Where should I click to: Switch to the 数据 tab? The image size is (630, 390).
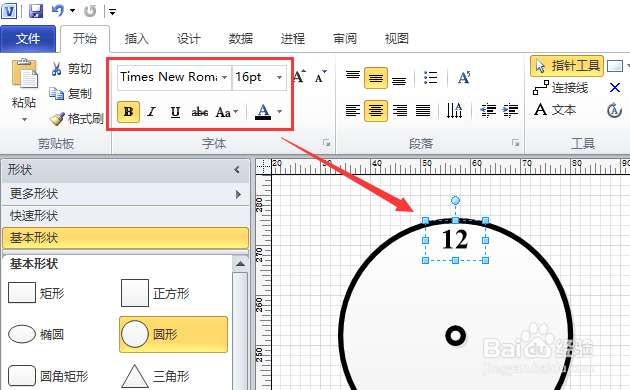click(241, 39)
